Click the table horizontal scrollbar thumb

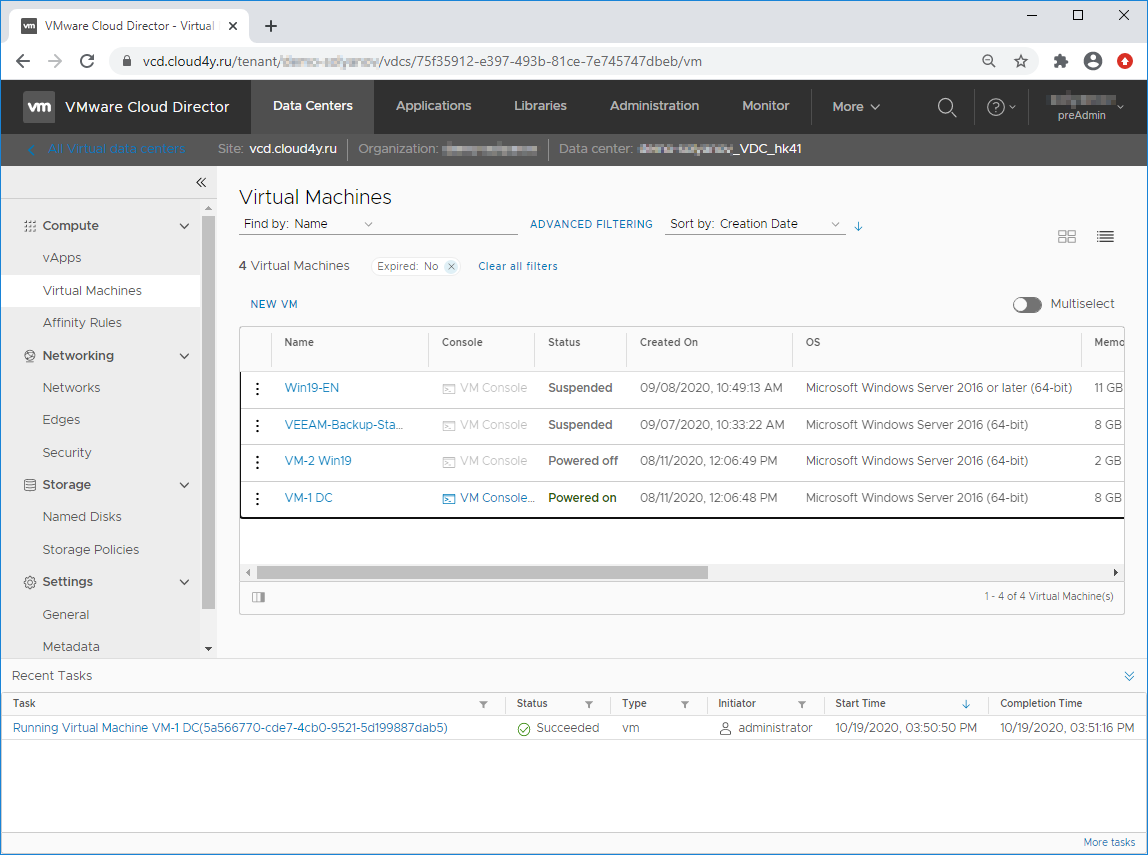(482, 572)
